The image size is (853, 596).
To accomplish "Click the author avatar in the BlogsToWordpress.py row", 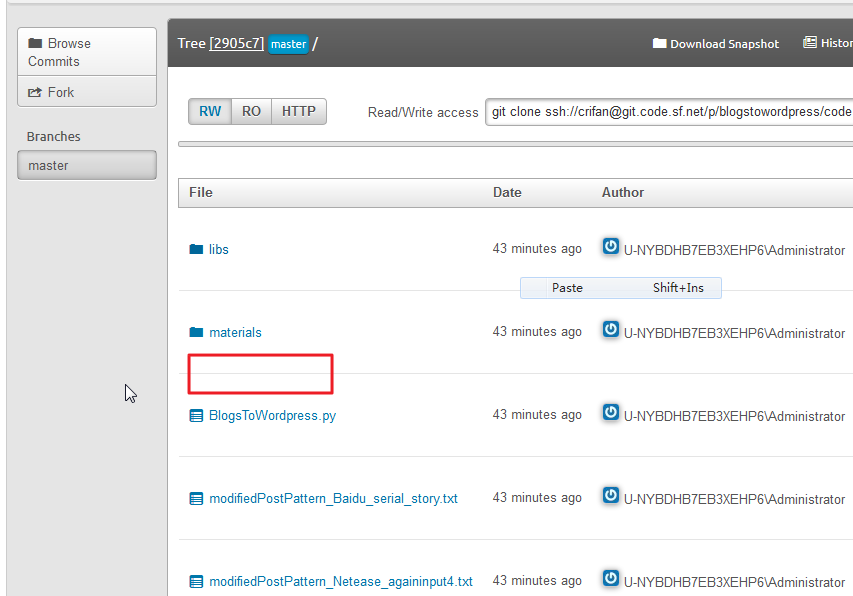I will tap(610, 412).
